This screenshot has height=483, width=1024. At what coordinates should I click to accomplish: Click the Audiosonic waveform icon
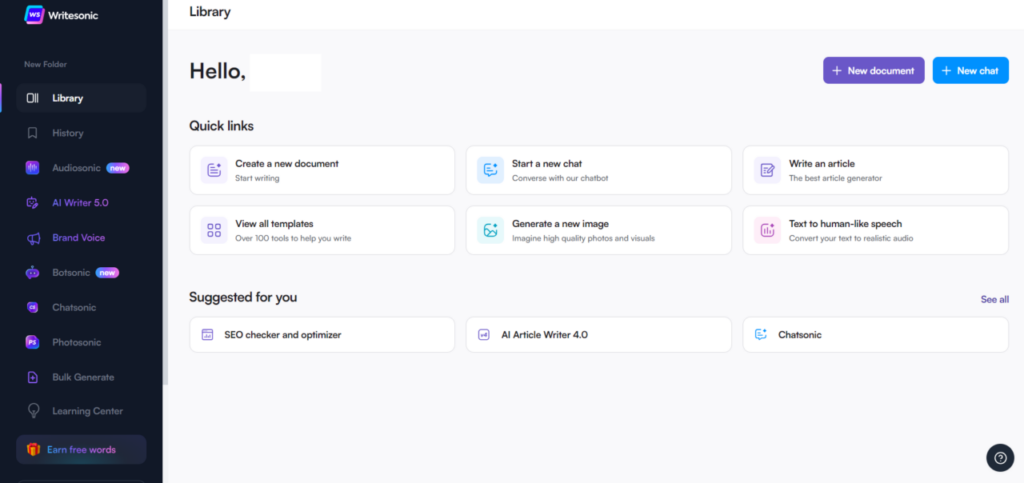point(33,168)
